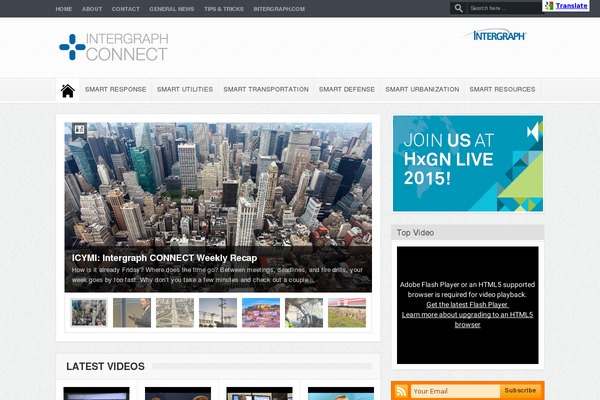
Task: Focus the Search here field
Action: tap(505, 8)
